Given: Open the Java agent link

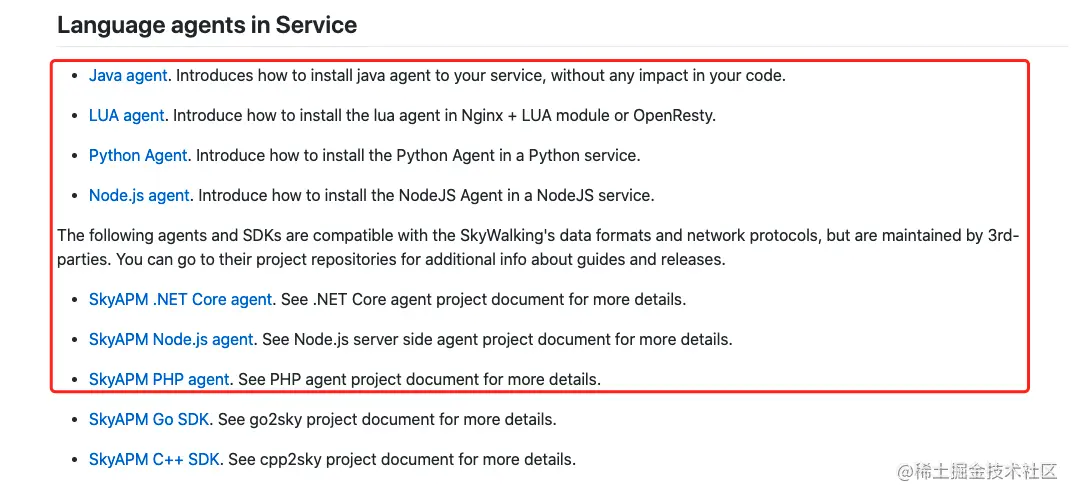Looking at the screenshot, I should [128, 76].
